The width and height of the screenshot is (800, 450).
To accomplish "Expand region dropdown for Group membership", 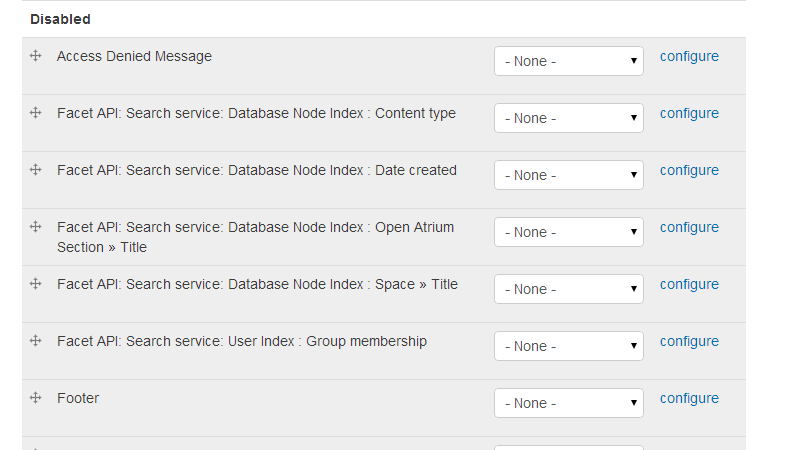I will pyautogui.click(x=568, y=346).
